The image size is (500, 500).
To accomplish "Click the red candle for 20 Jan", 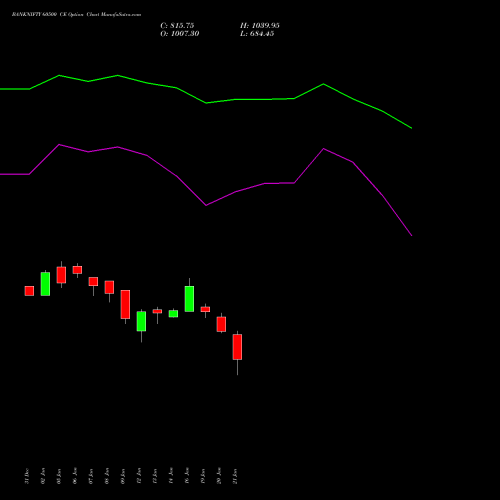I will point(221,324).
